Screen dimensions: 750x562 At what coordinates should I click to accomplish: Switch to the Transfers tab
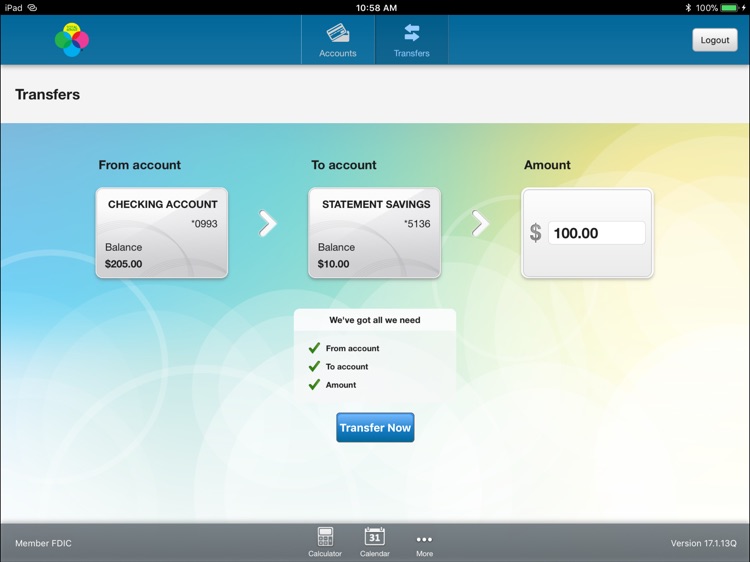[411, 40]
